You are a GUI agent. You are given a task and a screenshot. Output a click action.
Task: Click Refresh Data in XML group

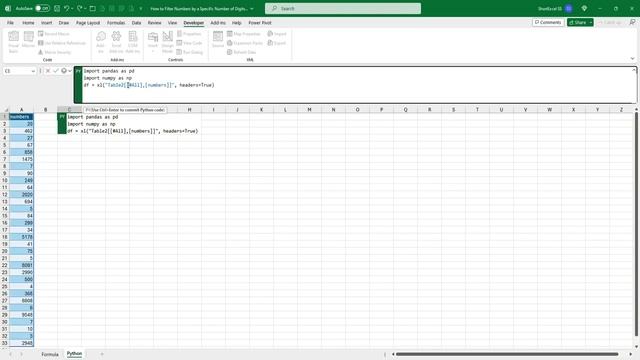(x=242, y=52)
